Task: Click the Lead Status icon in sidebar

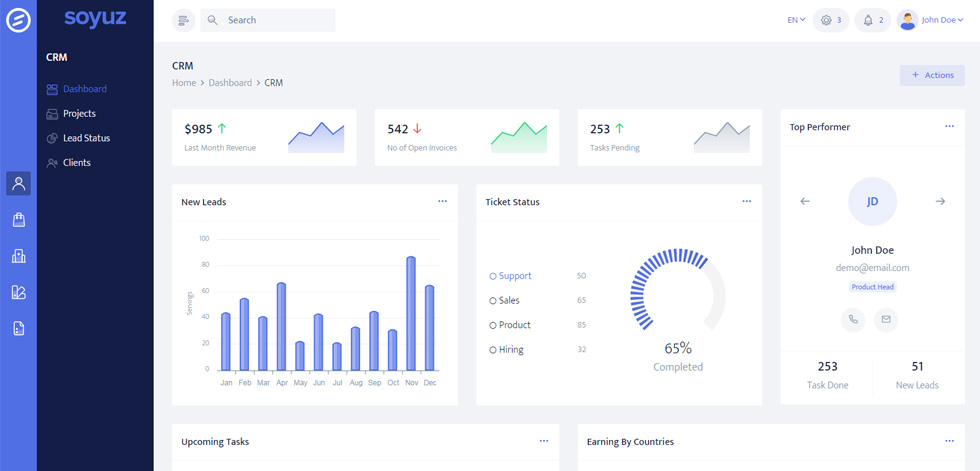Action: (52, 138)
